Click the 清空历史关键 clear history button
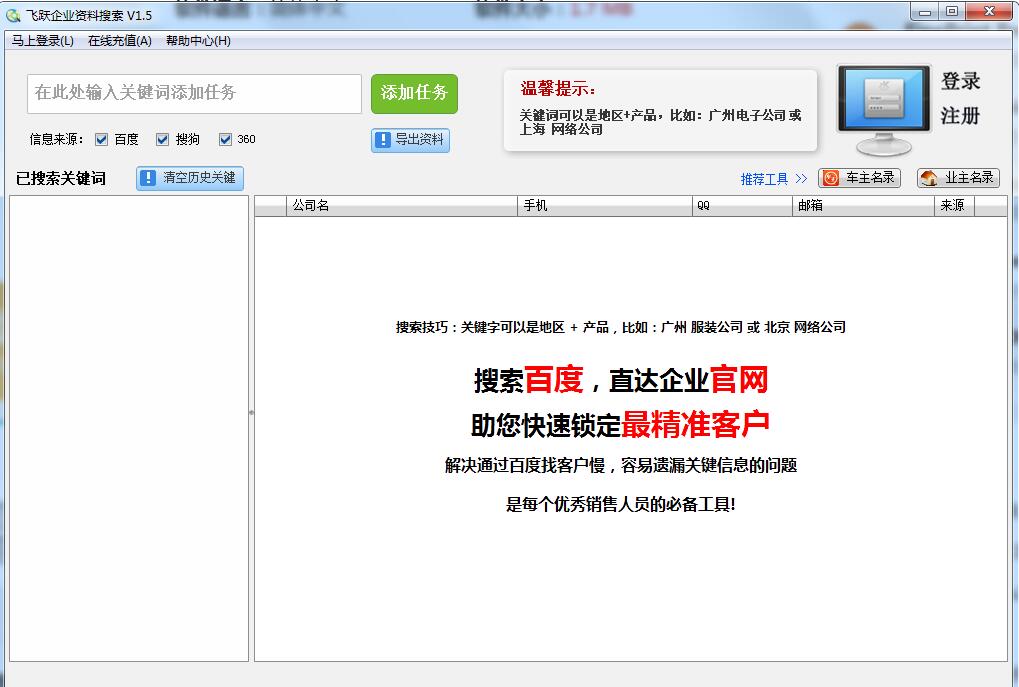1019x687 pixels. tap(190, 178)
